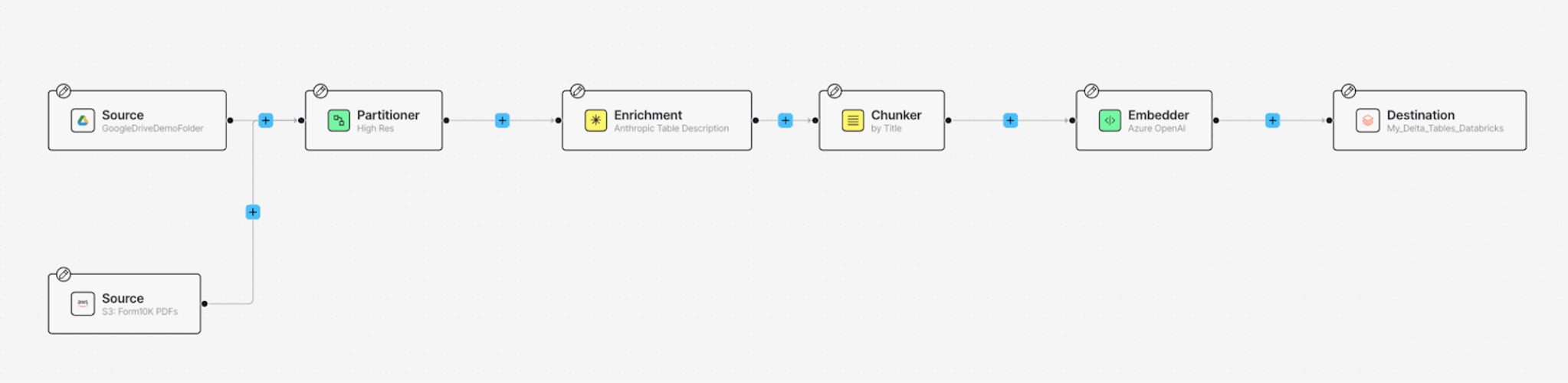Image resolution: width=1568 pixels, height=383 pixels.
Task: Click the green Embedder code icon
Action: click(x=1110, y=120)
